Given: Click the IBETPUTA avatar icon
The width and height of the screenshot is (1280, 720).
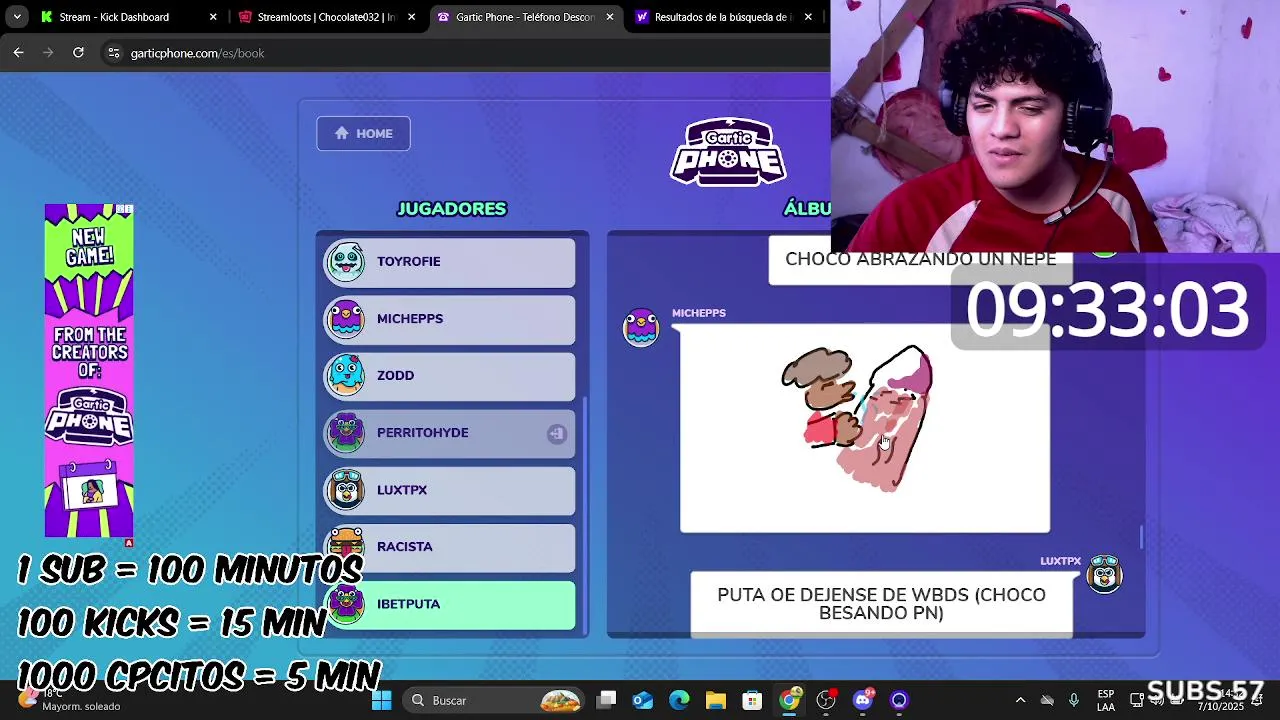Looking at the screenshot, I should [x=346, y=603].
